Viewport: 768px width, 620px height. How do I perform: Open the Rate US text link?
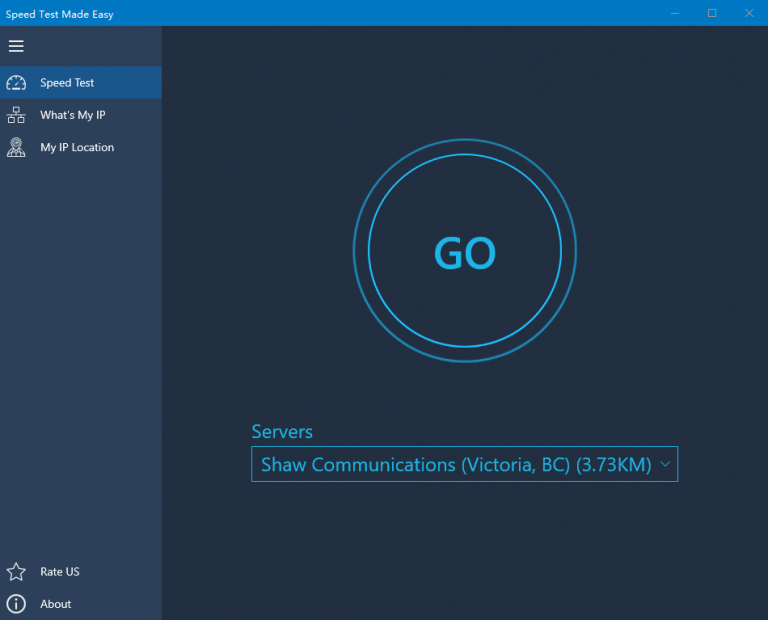60,572
